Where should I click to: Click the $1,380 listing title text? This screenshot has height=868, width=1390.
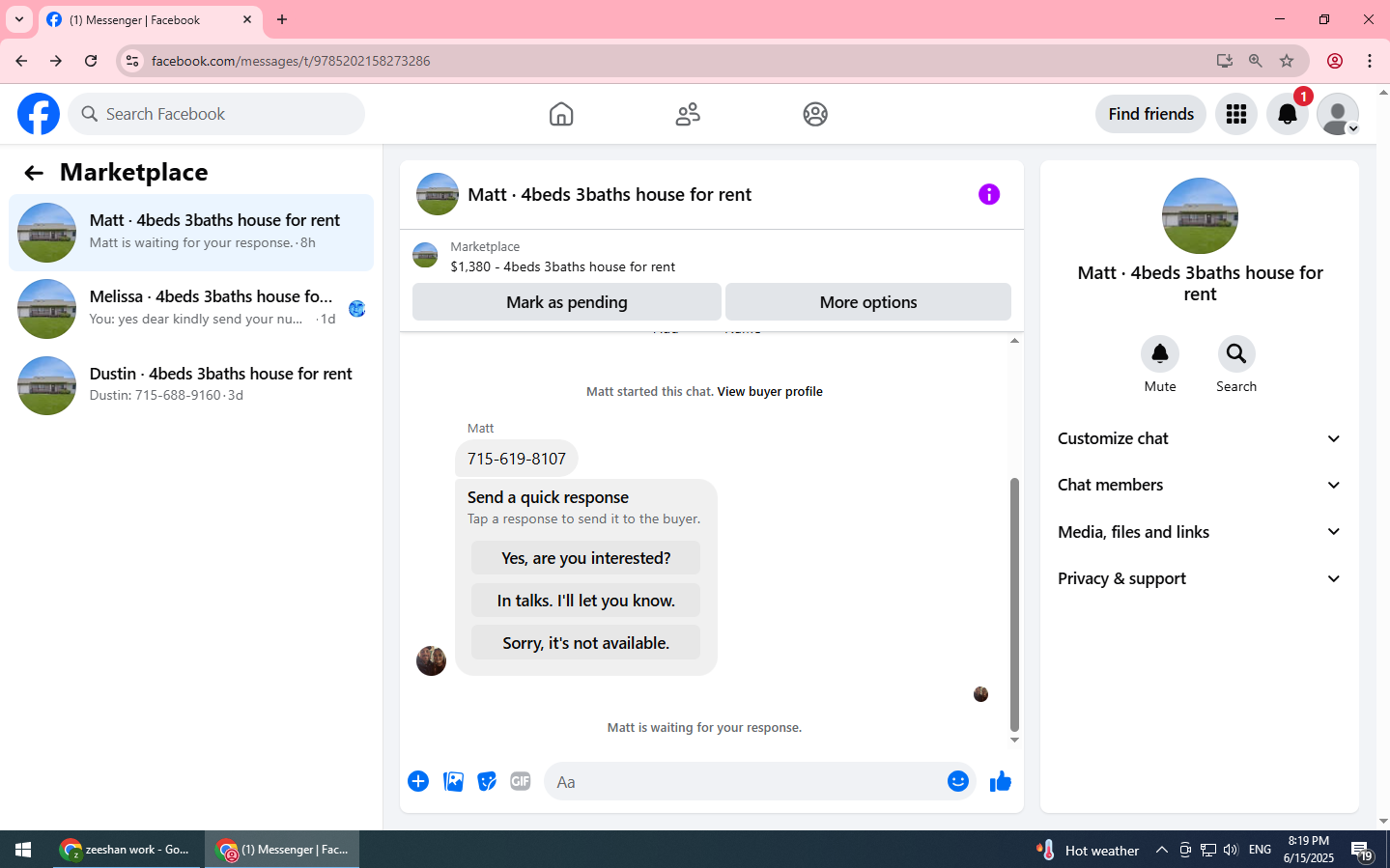[x=562, y=267]
